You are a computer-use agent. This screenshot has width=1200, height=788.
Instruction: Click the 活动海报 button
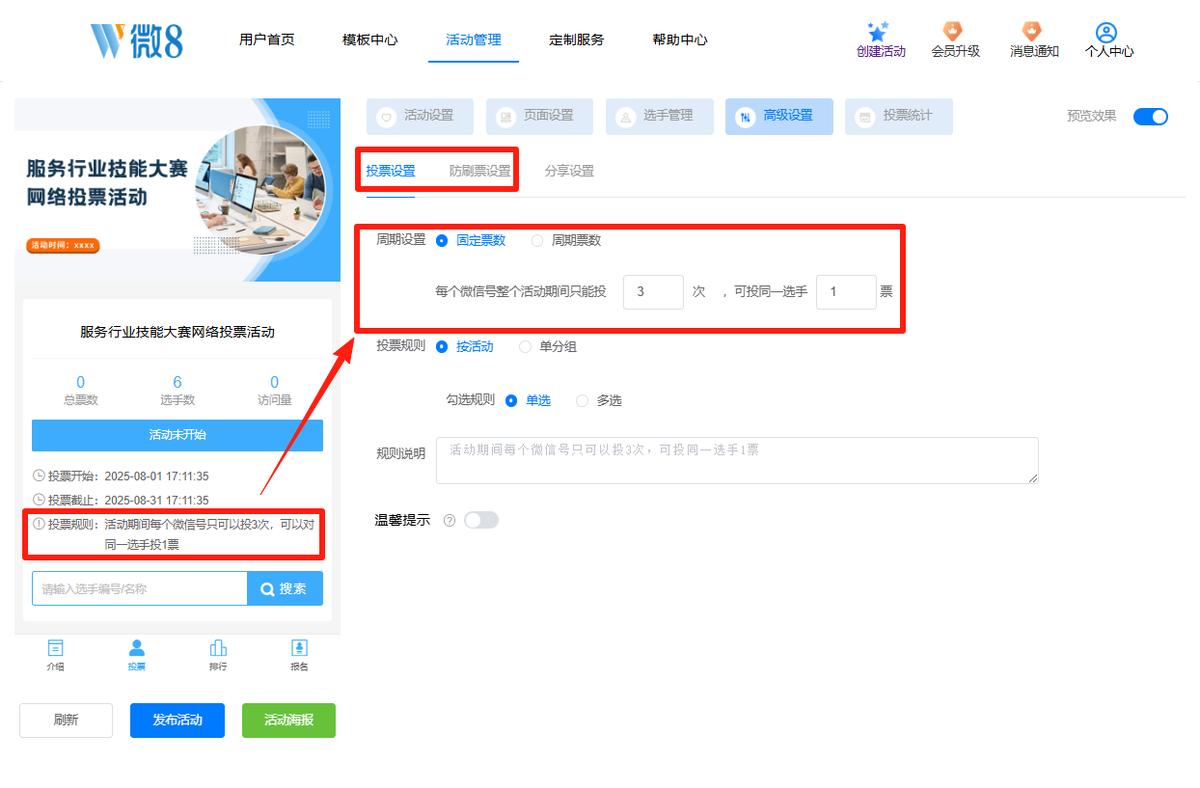289,720
